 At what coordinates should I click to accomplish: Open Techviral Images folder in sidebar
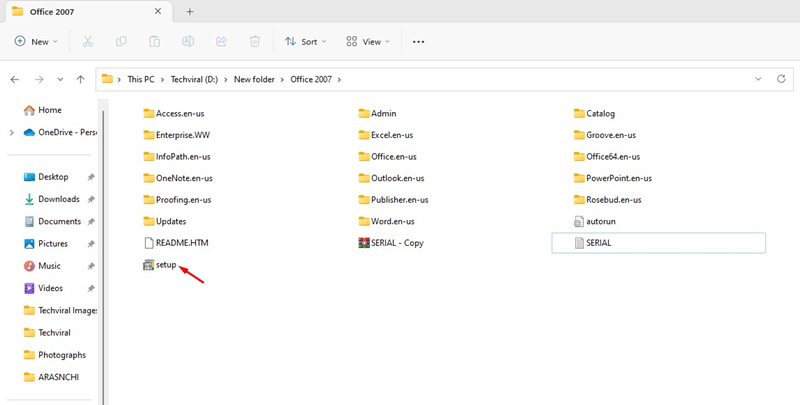point(60,310)
